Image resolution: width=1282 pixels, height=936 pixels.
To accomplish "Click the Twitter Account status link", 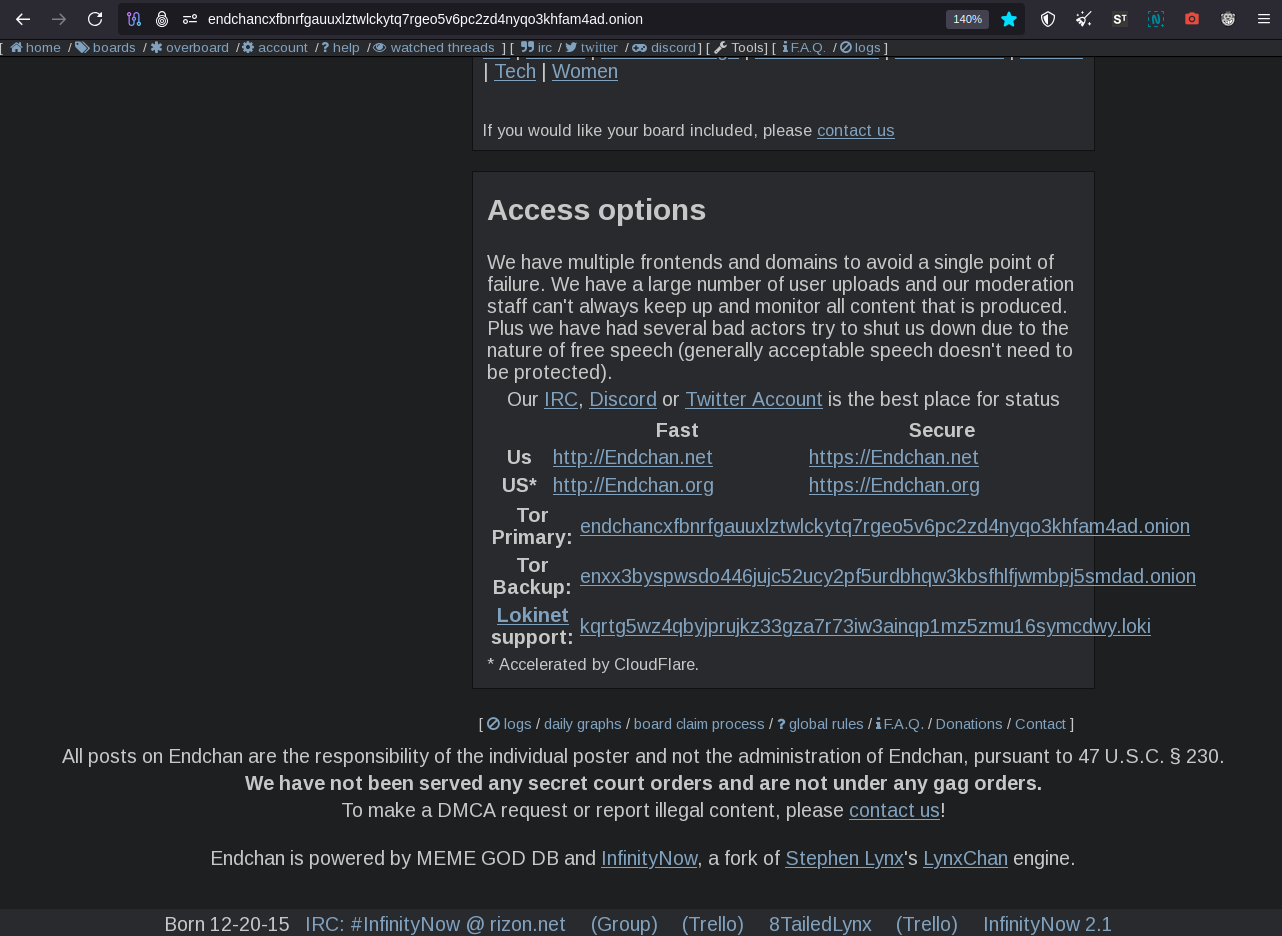I will coord(753,399).
